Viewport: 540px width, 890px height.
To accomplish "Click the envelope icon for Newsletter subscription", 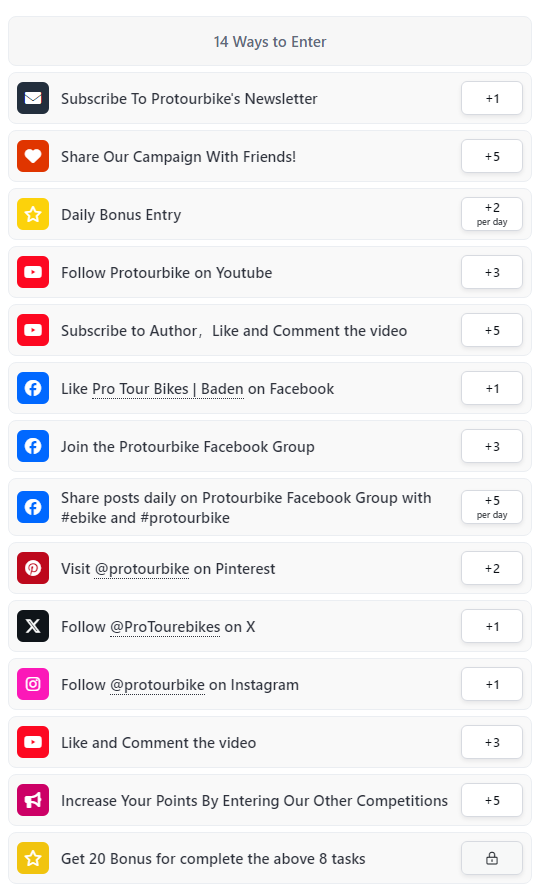I will [33, 98].
